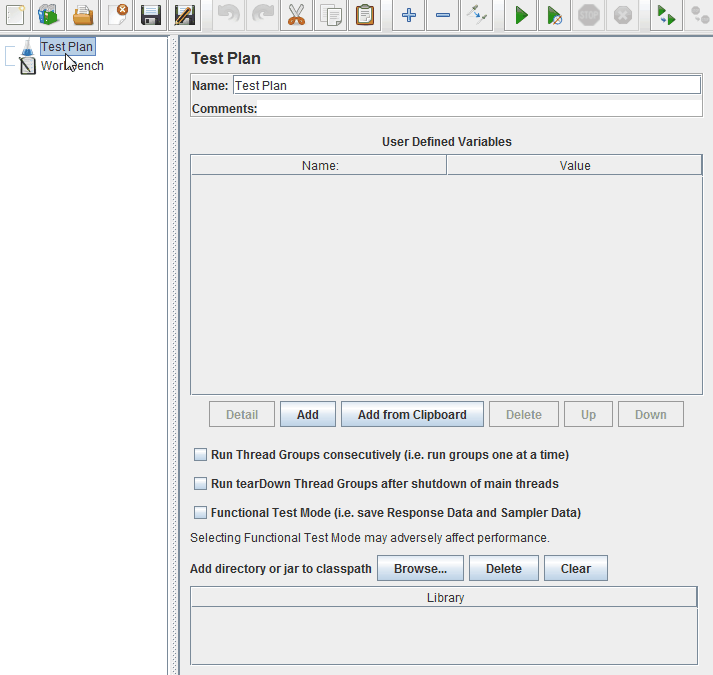The height and width of the screenshot is (675, 713).
Task: Click the Redo arrow icon
Action: click(x=262, y=15)
